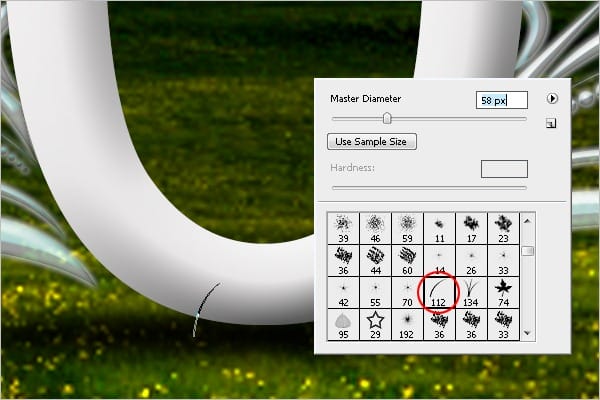Select the dune grass brush 134
The width and height of the screenshot is (600, 400).
[x=471, y=293]
